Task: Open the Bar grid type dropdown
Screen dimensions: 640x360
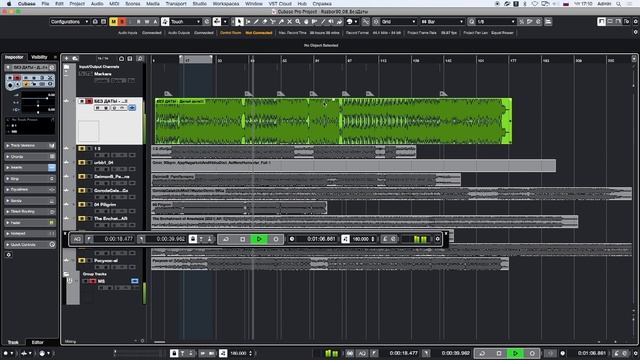Action: (442, 22)
